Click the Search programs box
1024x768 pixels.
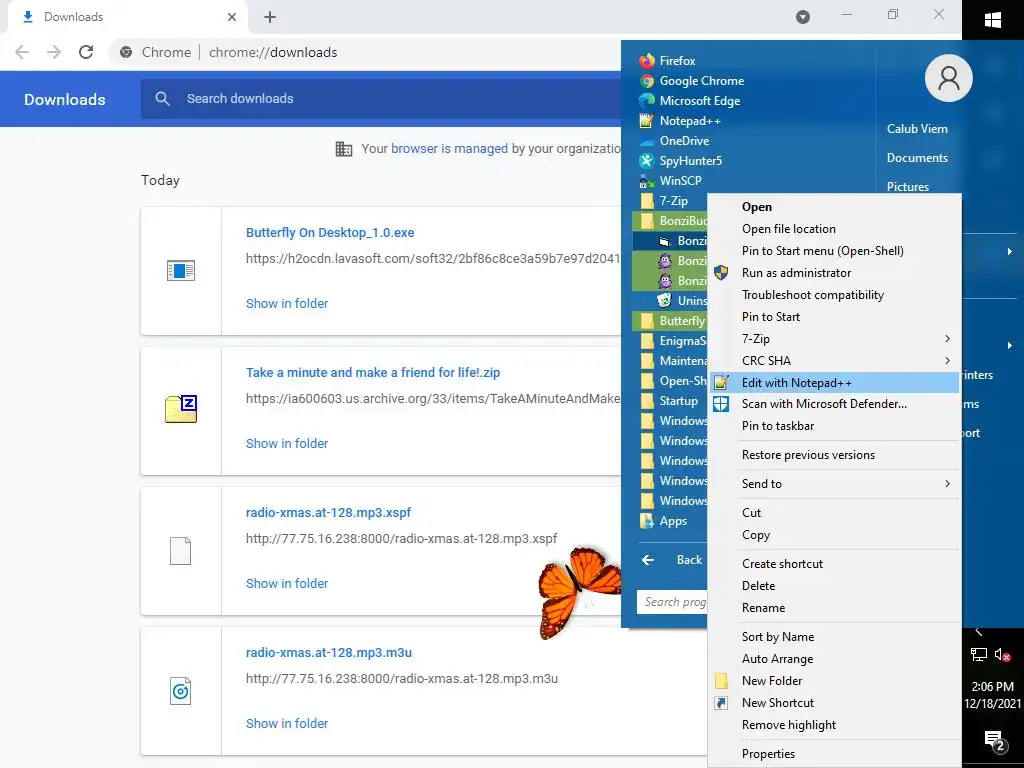(x=673, y=601)
